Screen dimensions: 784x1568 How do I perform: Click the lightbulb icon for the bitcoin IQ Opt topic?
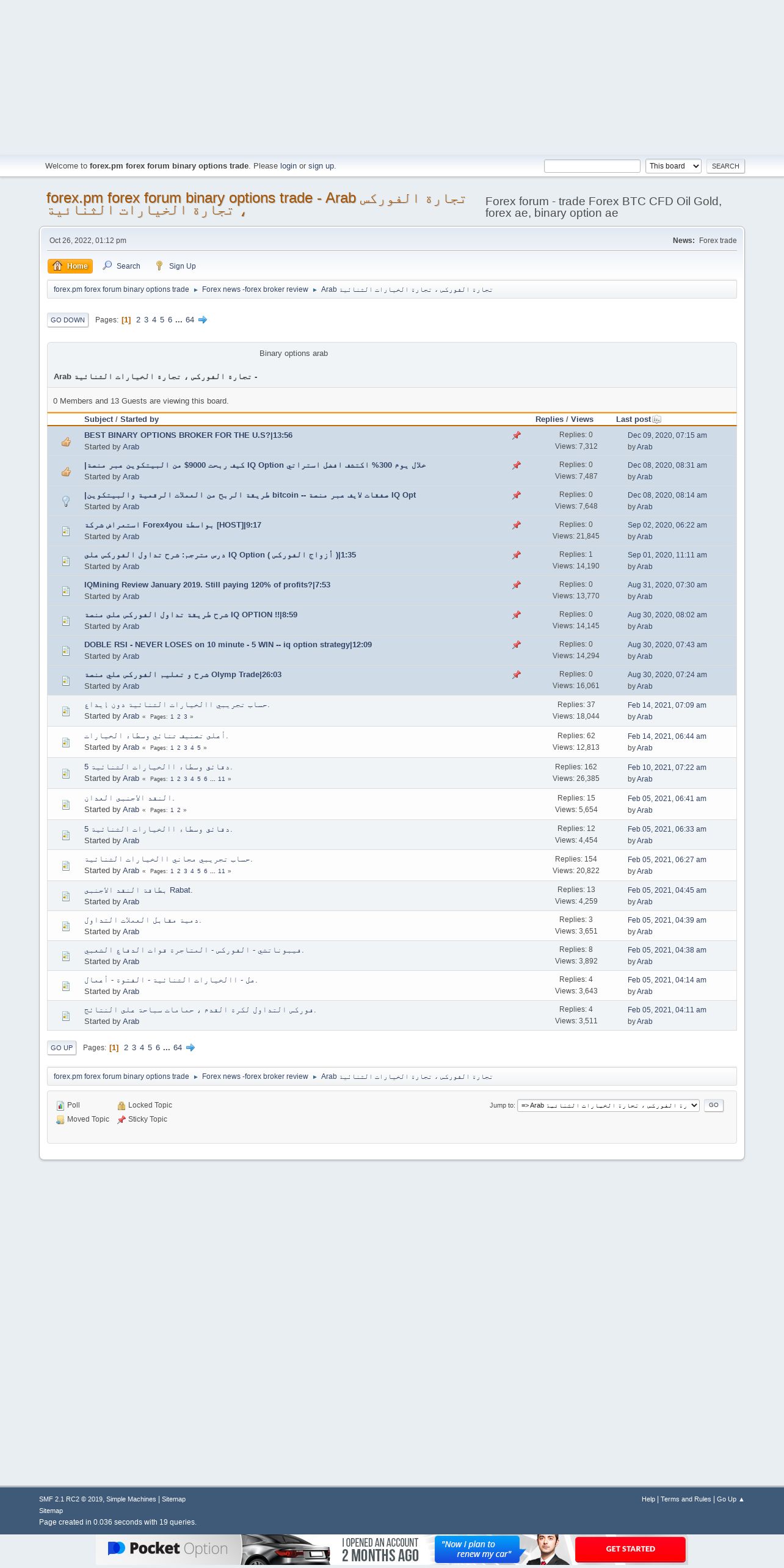(x=66, y=501)
